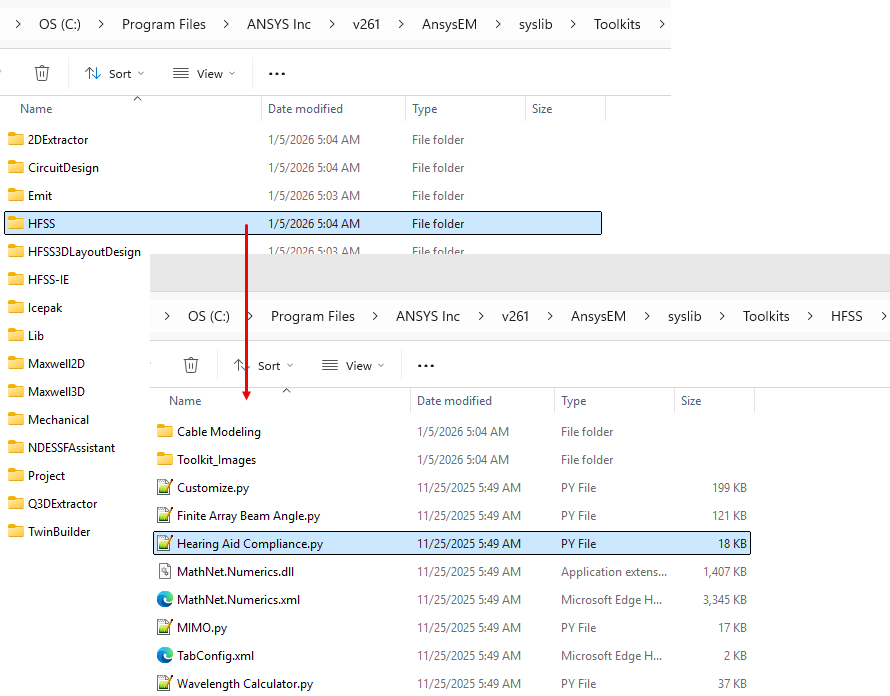The image size is (890, 696).
Task: Go to ANSYS Inc in upper address bar
Action: point(279,24)
